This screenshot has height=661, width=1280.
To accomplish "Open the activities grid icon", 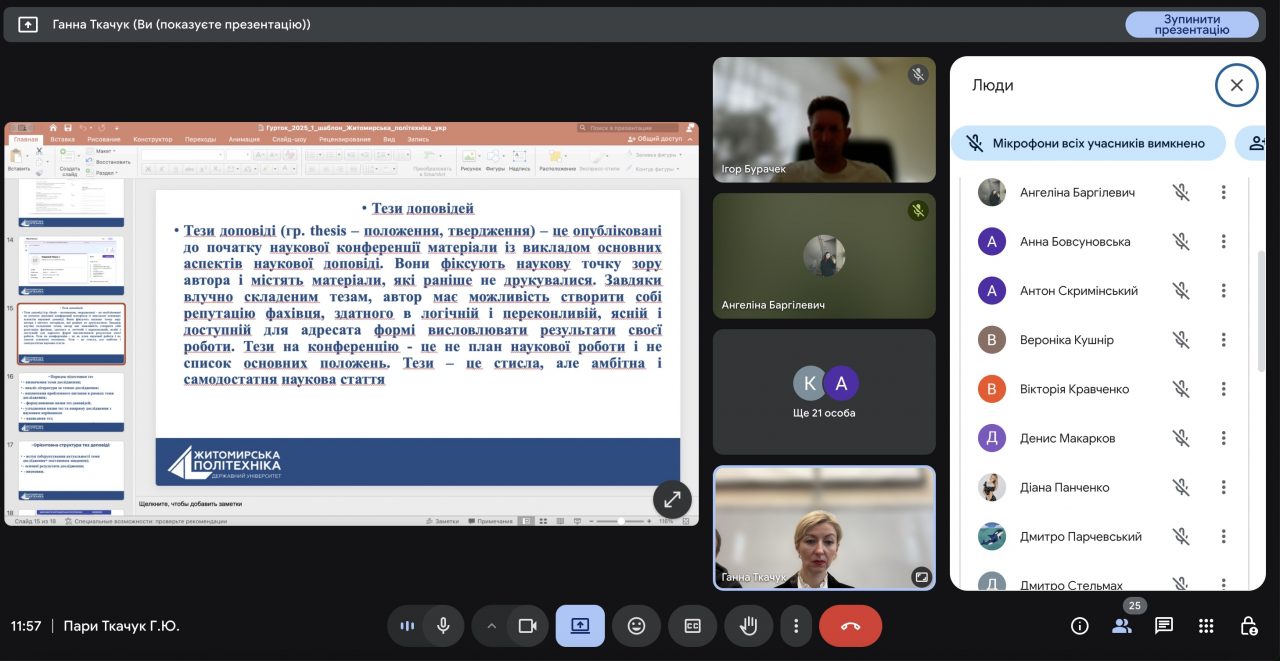I will 1206,626.
